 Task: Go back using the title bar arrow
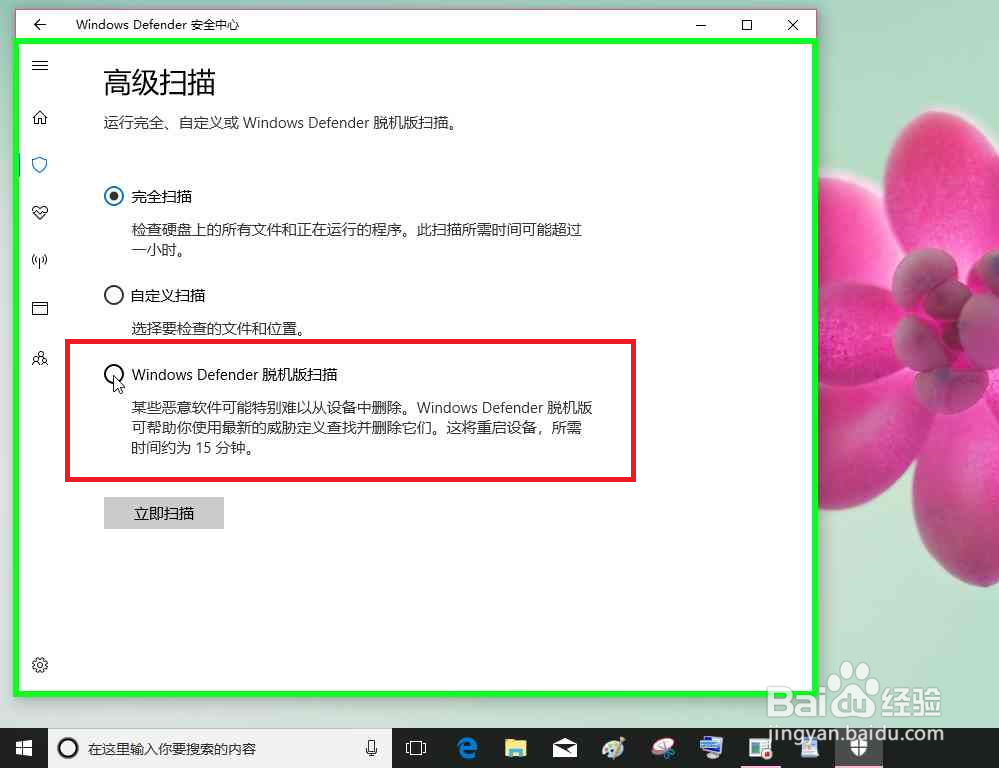[40, 25]
